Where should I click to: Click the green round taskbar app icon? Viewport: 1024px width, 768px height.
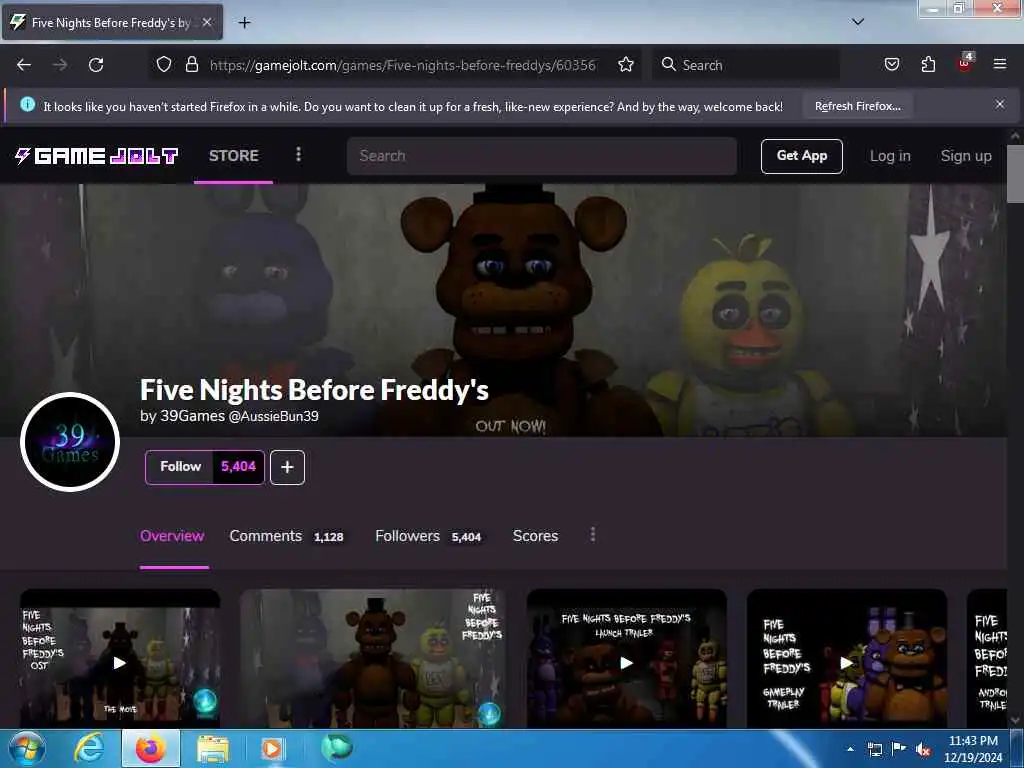tap(337, 746)
